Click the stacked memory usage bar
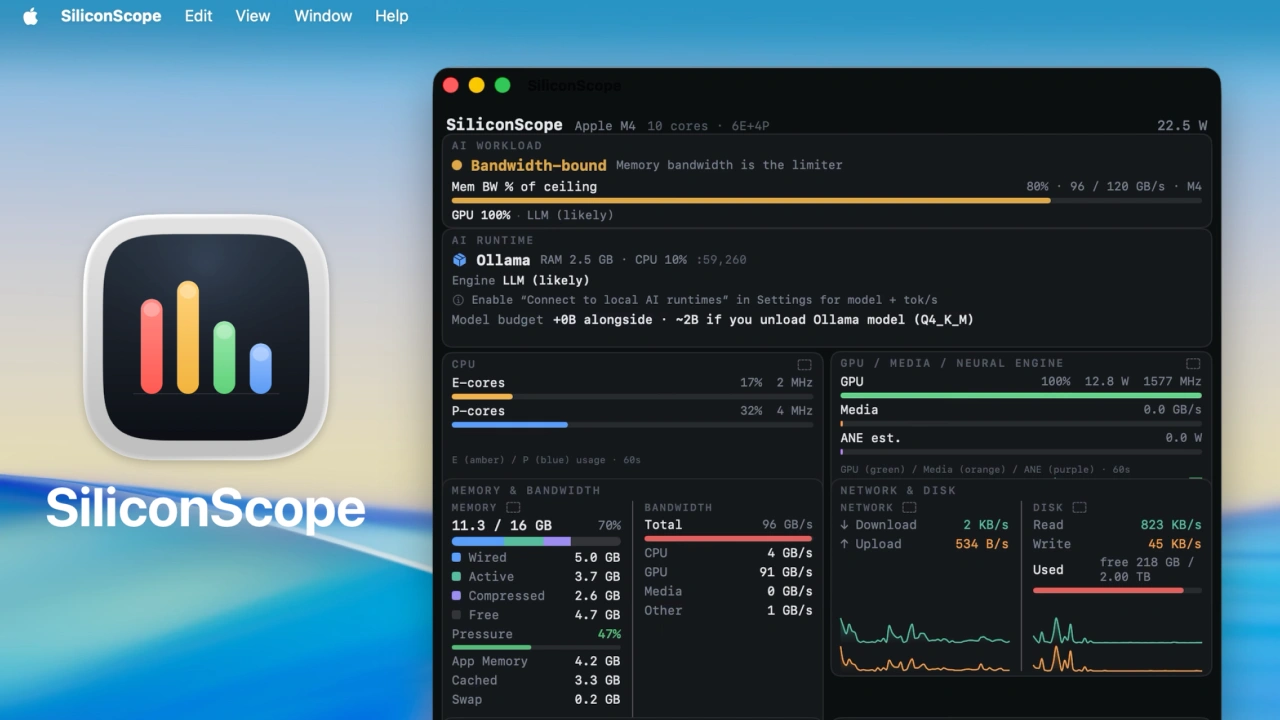 point(536,541)
